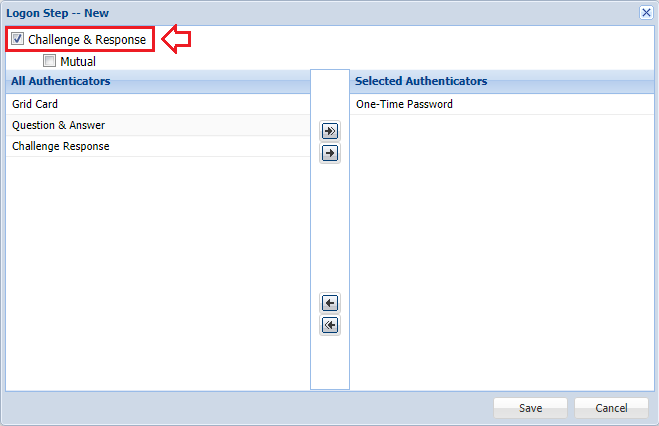
Task: Click the All Authenticators column header
Action: pos(61,81)
